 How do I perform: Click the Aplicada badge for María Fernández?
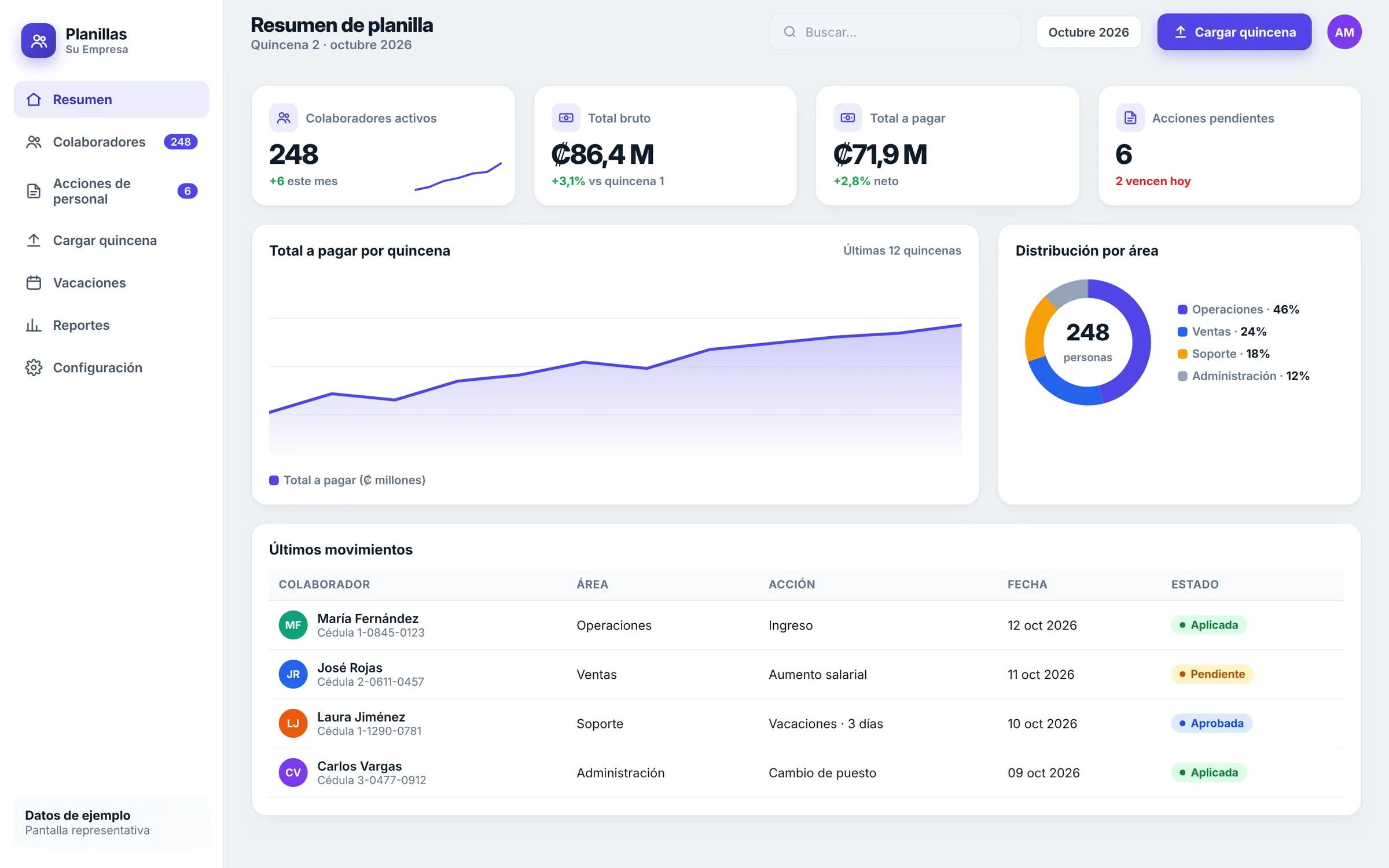click(x=1209, y=625)
